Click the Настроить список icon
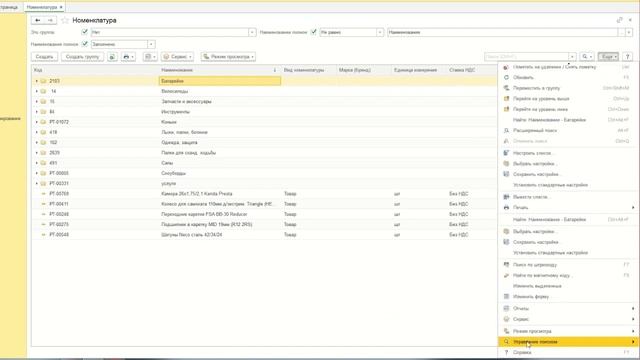 [506, 153]
